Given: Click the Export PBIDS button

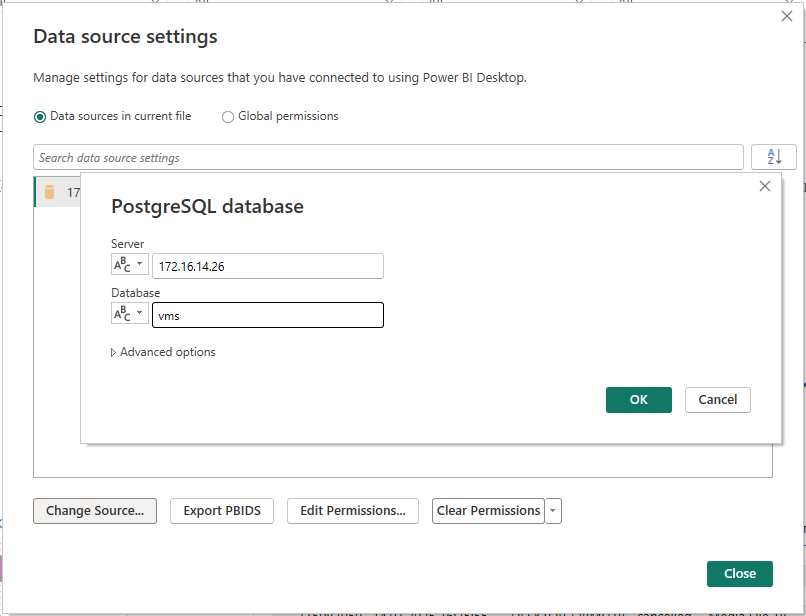Looking at the screenshot, I should coord(222,511).
